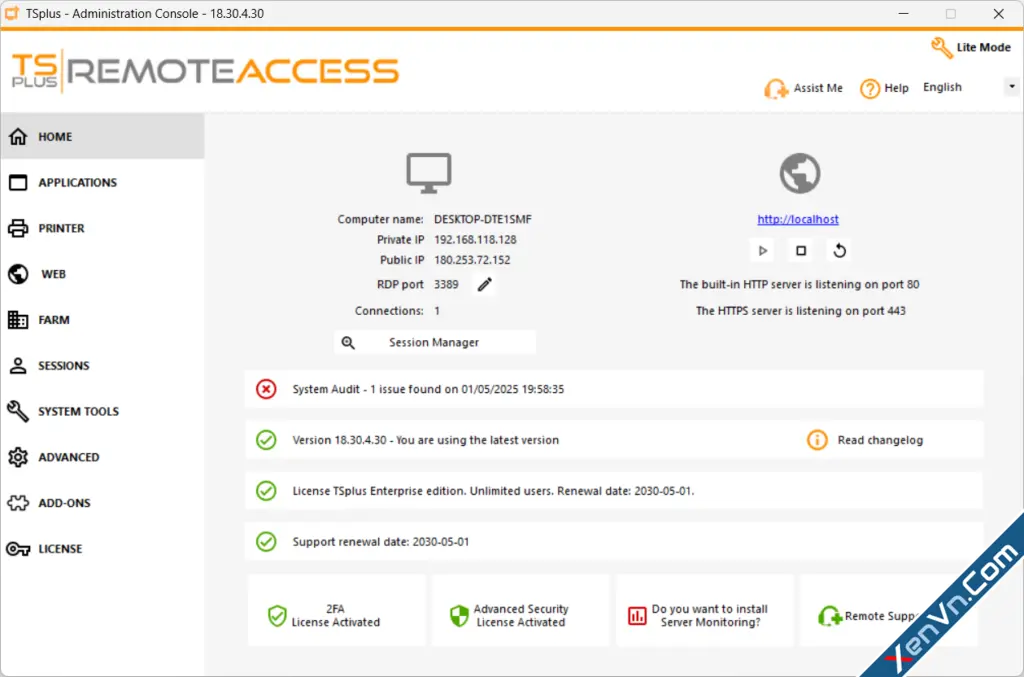The image size is (1024, 677).
Task: Open the Advanced Security License Activated tile
Action: tap(520, 610)
